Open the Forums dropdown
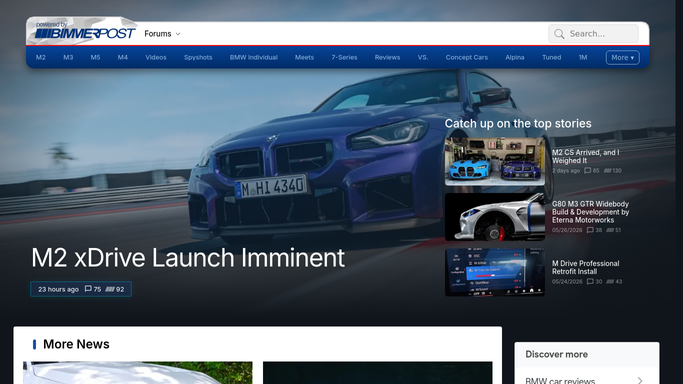 (x=162, y=34)
